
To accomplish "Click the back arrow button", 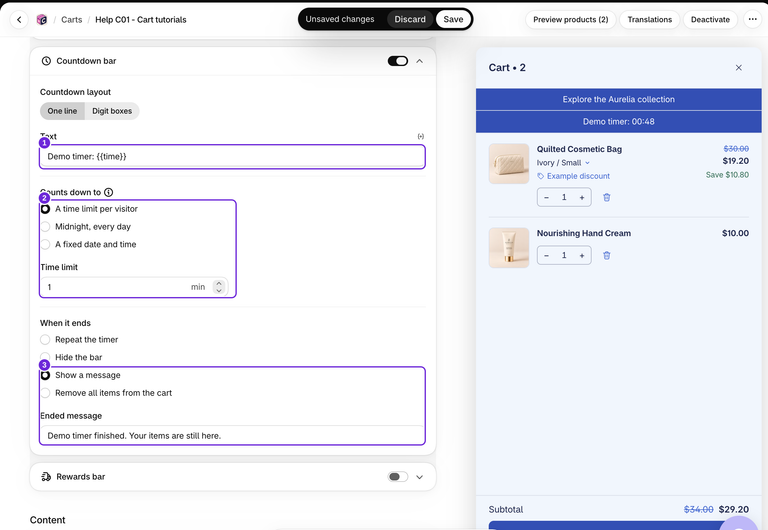I will pyautogui.click(x=19, y=20).
